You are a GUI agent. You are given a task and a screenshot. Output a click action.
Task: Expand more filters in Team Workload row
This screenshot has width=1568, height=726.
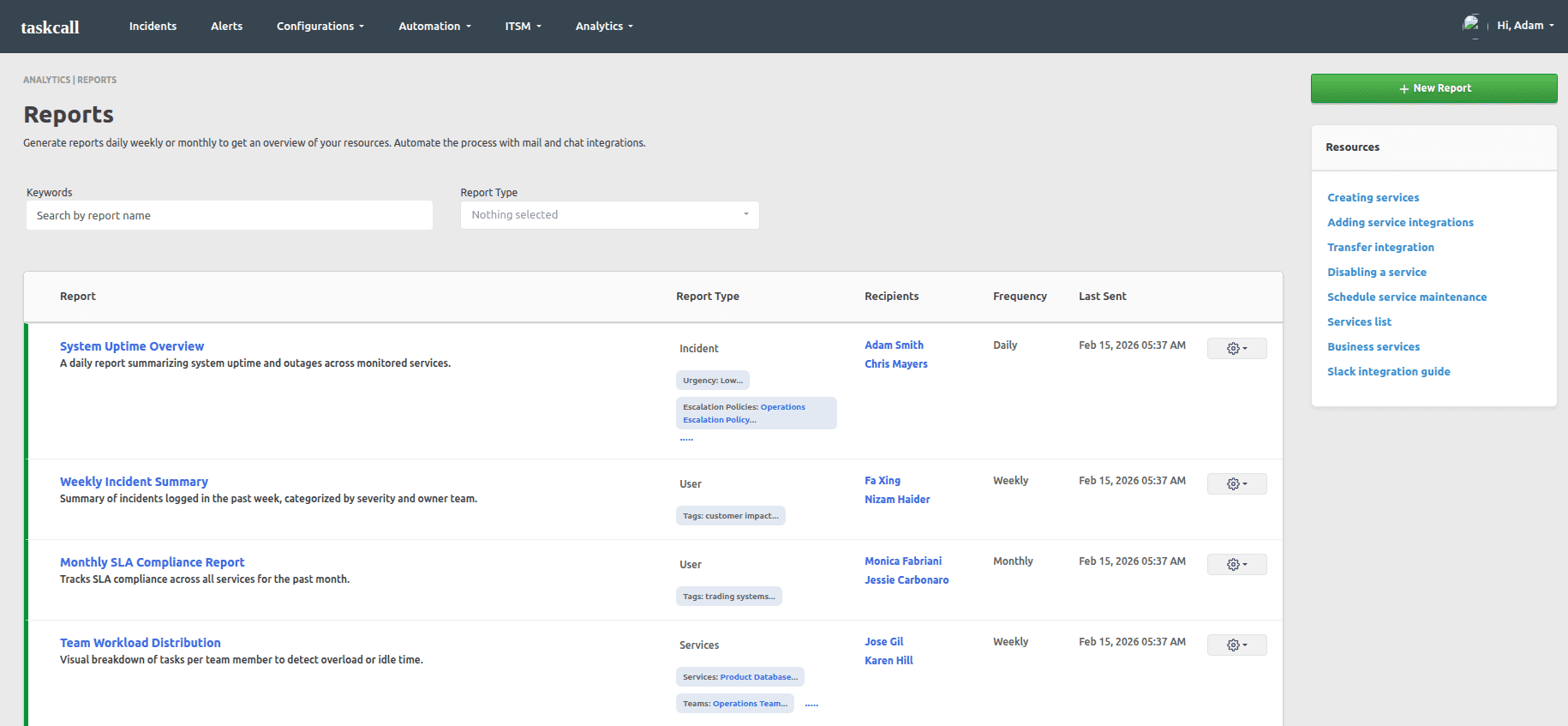(x=811, y=704)
